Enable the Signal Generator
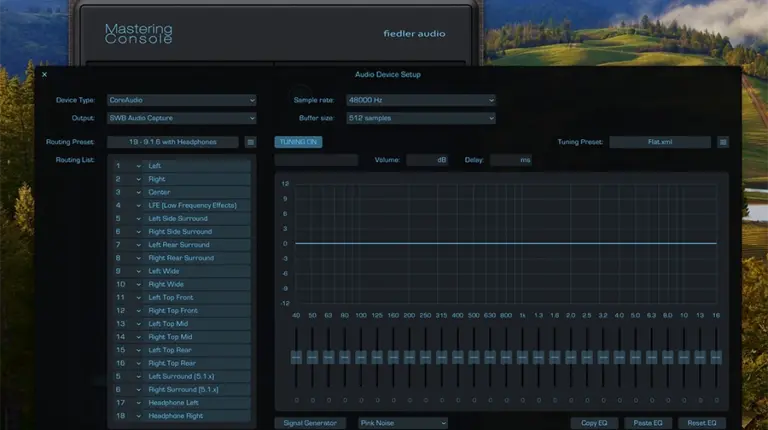 [x=310, y=423]
